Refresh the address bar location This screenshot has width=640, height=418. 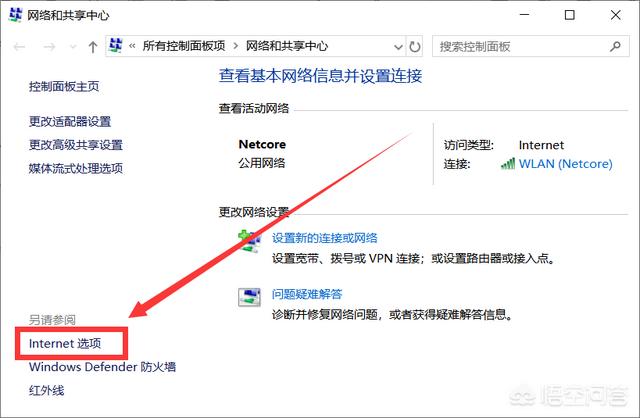tap(416, 47)
